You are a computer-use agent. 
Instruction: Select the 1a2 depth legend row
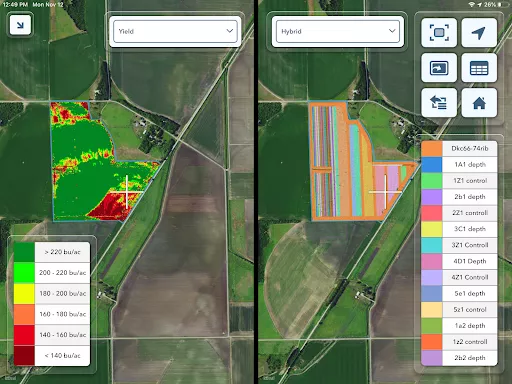tap(459, 326)
